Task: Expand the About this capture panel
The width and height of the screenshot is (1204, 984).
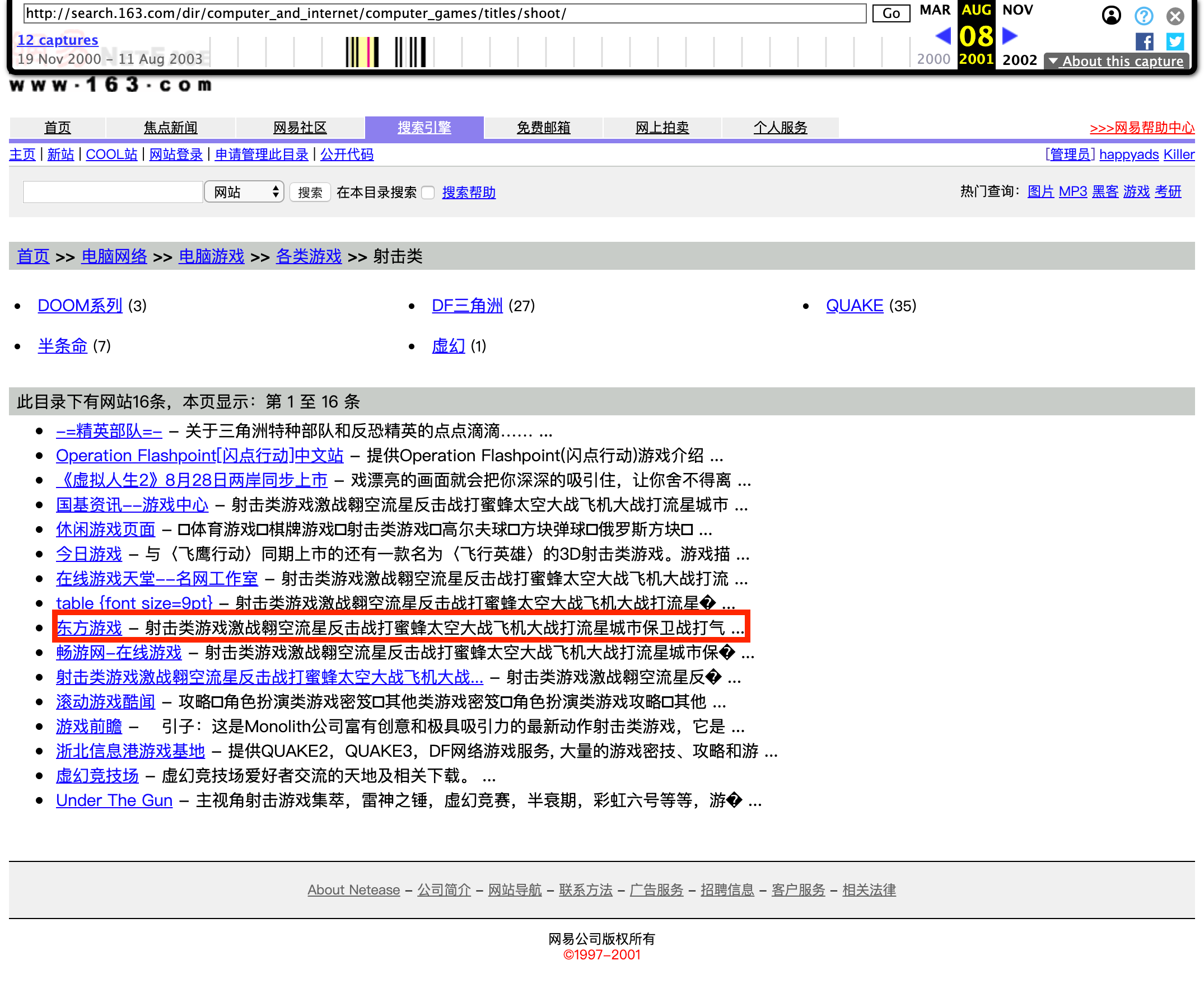Action: tap(1115, 60)
